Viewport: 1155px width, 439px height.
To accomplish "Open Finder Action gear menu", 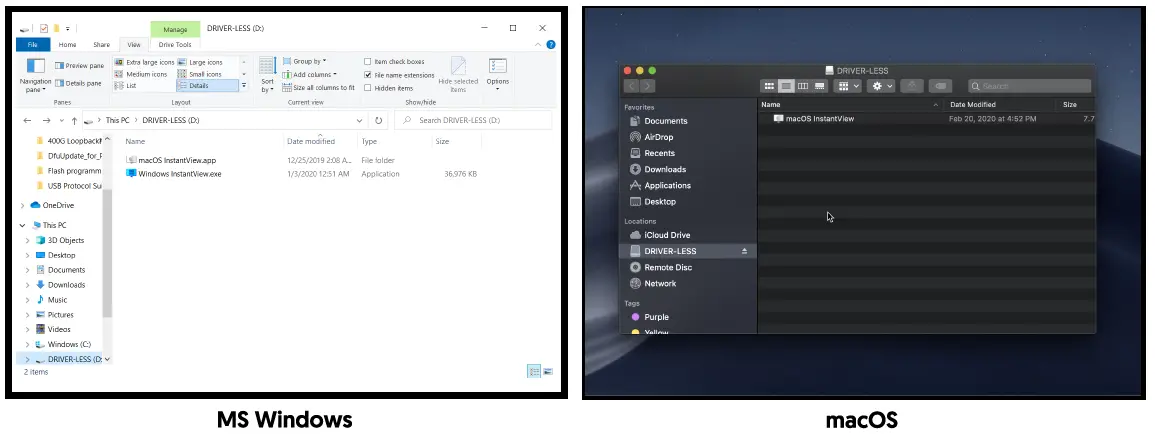I will [881, 86].
